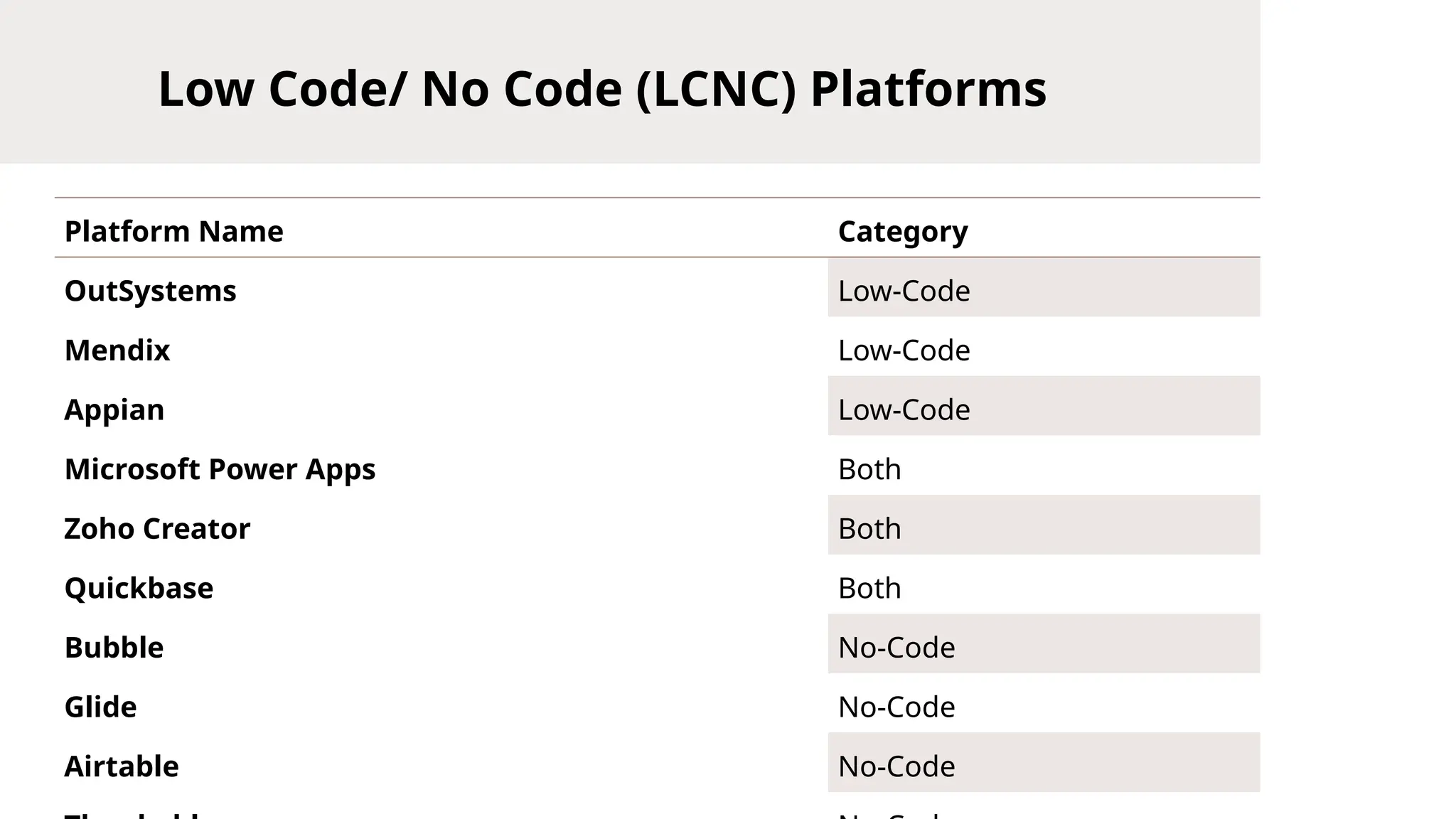Click the slide title about LCNC Platforms
The width and height of the screenshot is (1456, 819).
[x=601, y=89]
